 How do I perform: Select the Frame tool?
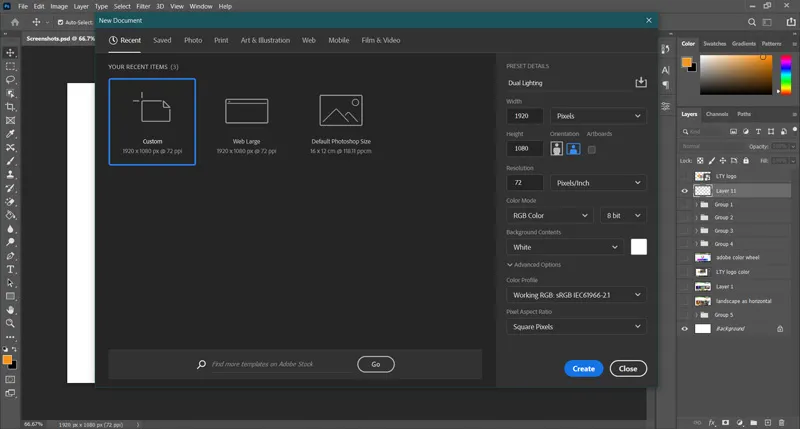[10, 120]
